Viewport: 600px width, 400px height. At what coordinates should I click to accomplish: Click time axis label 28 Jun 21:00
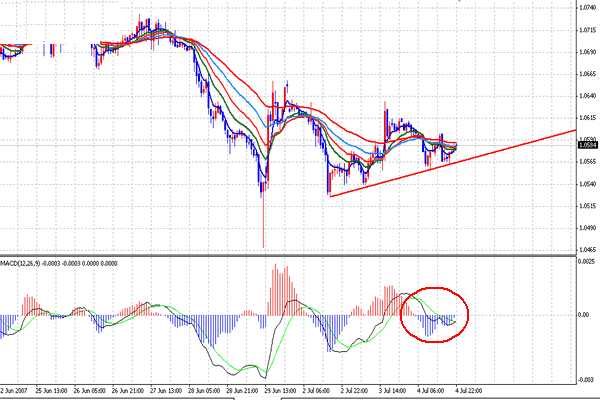coord(242,391)
